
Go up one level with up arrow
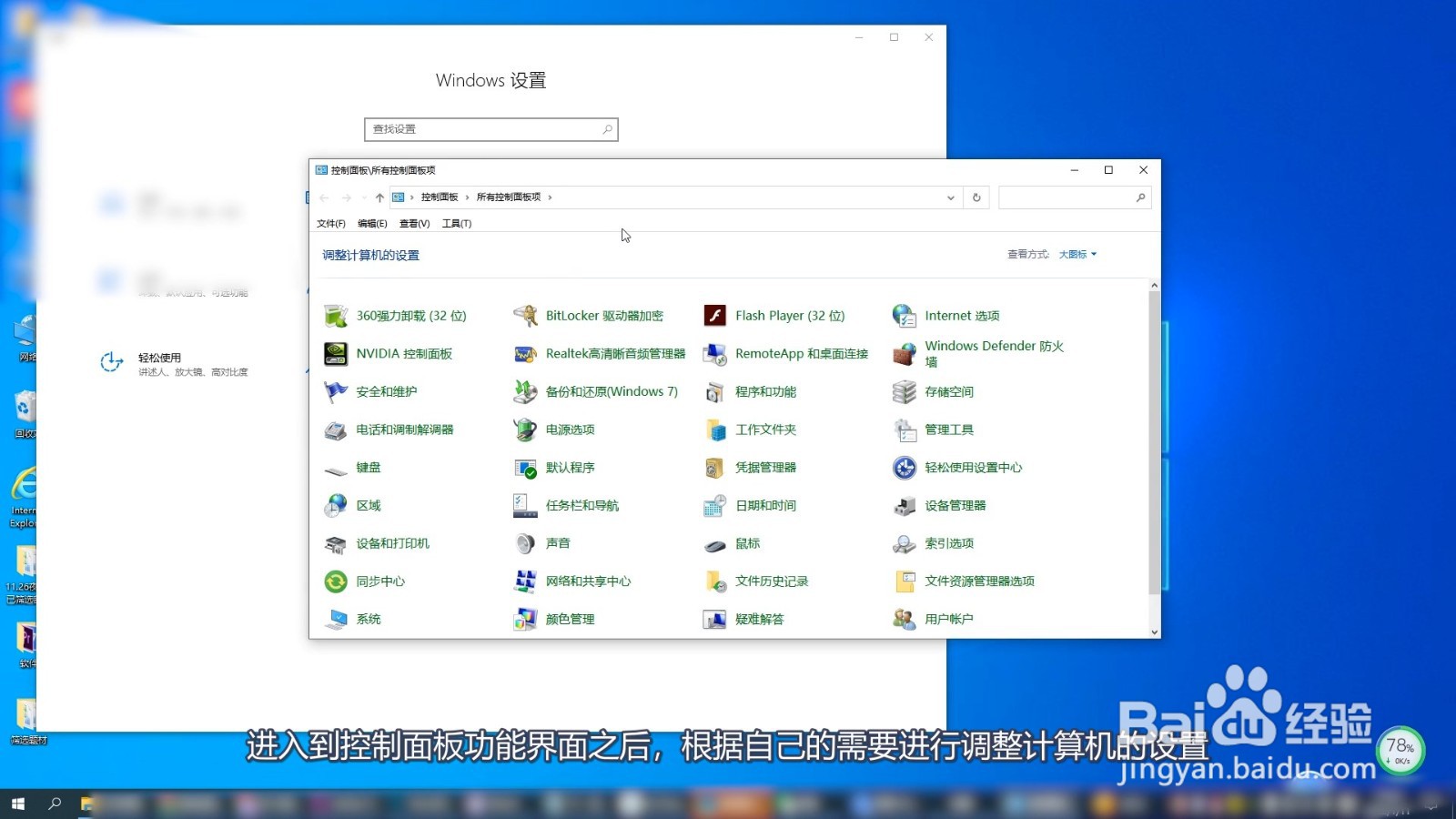[379, 197]
